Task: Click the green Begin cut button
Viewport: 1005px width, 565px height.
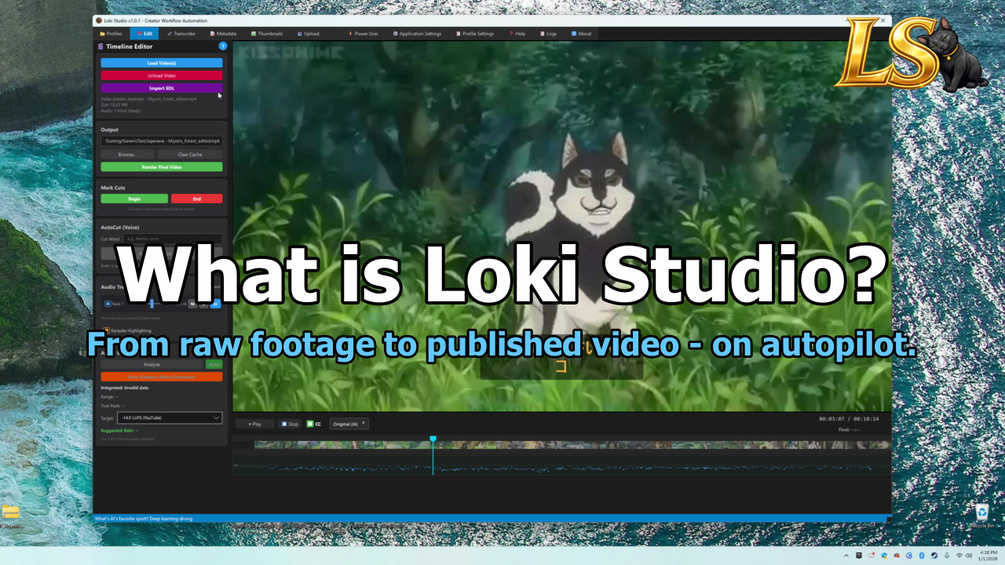Action: pyautogui.click(x=134, y=199)
